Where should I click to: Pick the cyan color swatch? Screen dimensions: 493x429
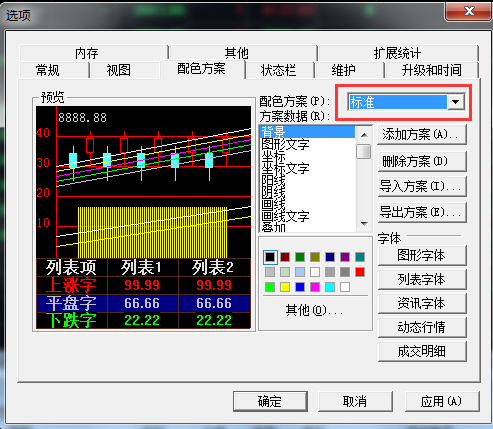(x=330, y=287)
